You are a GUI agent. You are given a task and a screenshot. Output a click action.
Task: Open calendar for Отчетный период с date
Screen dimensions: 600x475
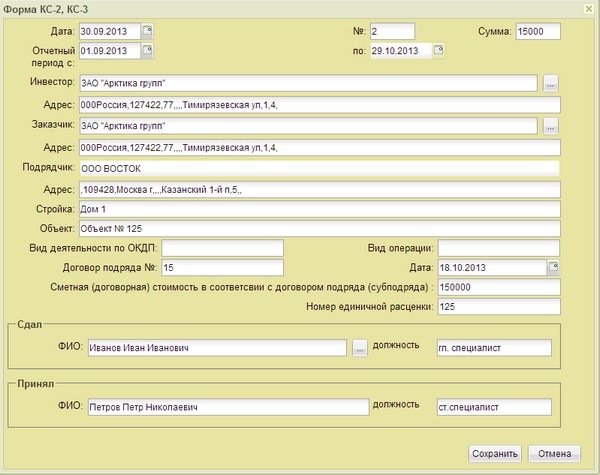click(x=147, y=51)
